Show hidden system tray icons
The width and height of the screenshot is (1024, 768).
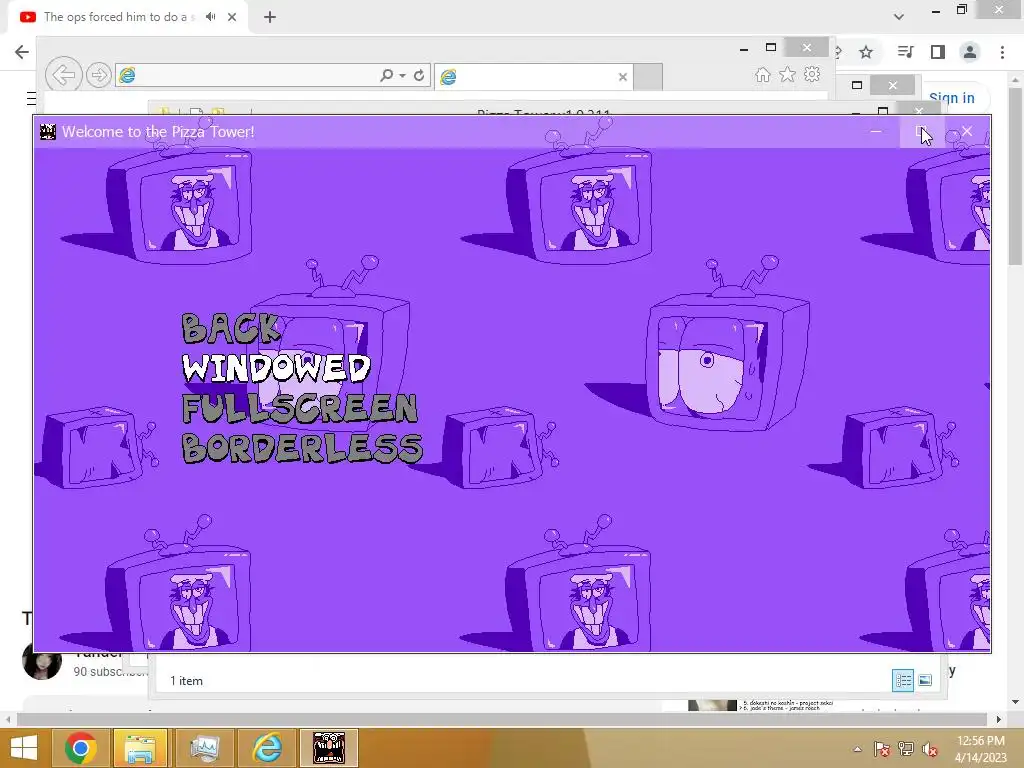(857, 749)
